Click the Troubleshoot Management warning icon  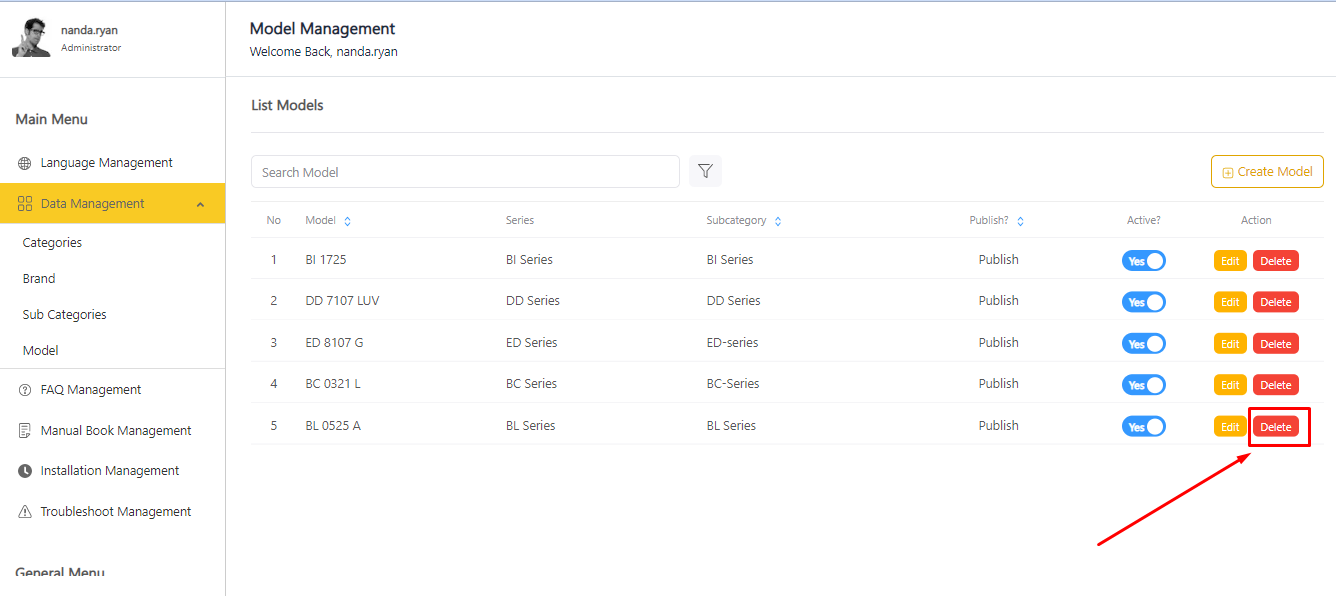(x=25, y=512)
